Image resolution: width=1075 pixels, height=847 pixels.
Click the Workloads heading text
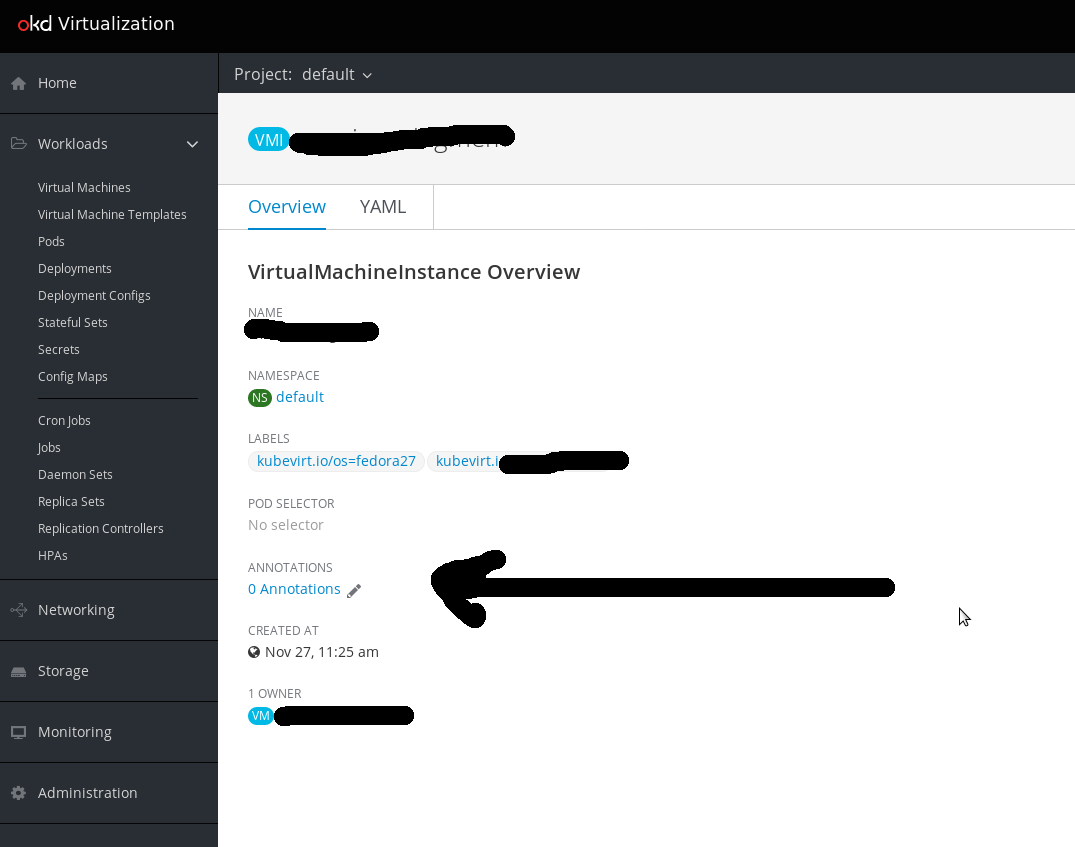click(x=73, y=144)
